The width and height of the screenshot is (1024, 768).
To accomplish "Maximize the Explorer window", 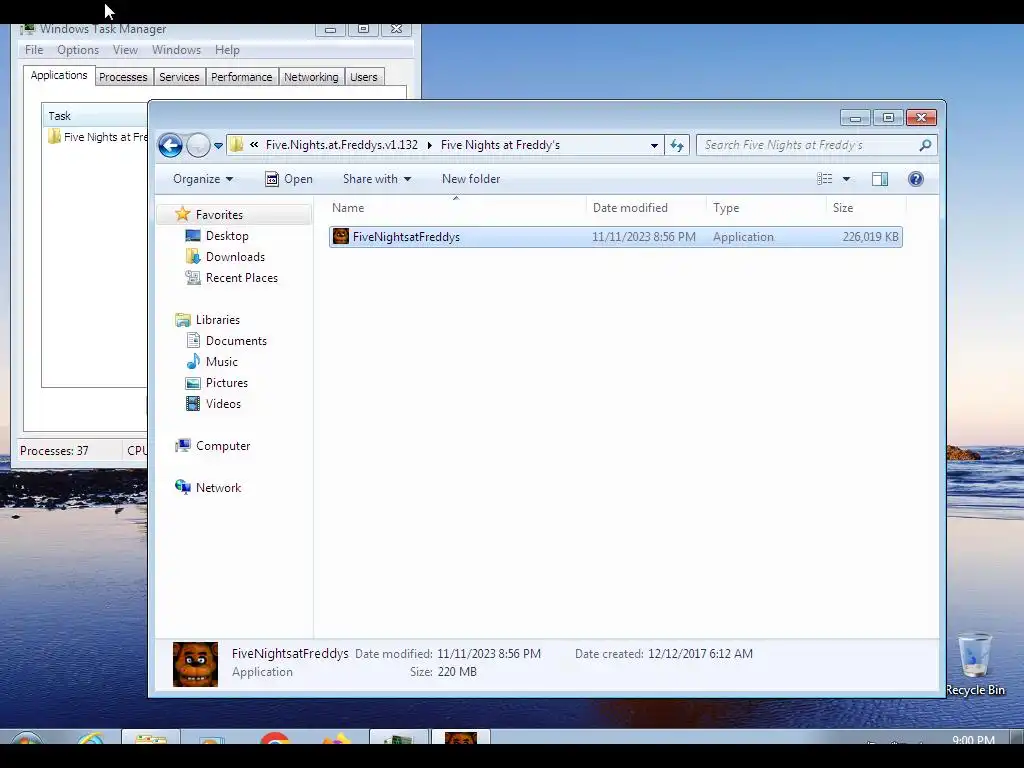I will pos(888,118).
